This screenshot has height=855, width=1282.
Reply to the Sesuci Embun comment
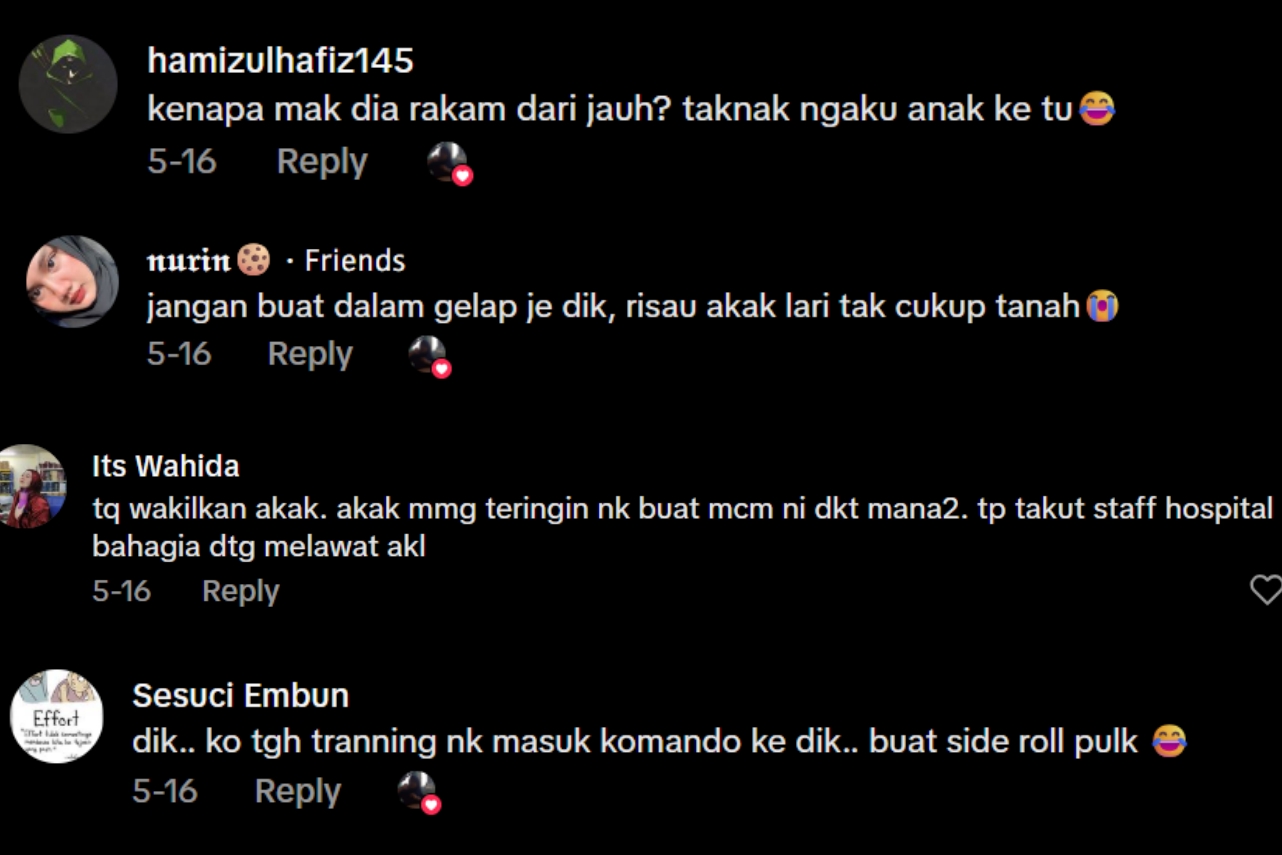point(298,791)
